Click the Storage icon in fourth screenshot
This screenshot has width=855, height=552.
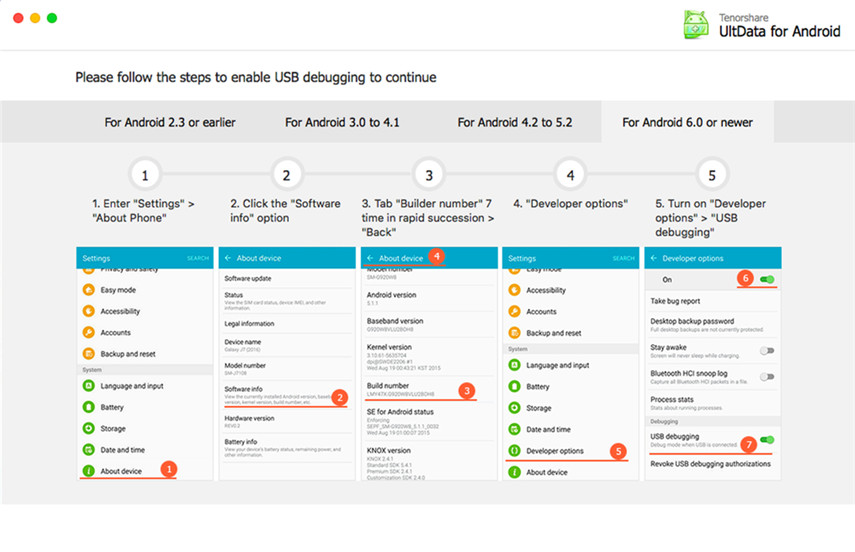pos(514,407)
